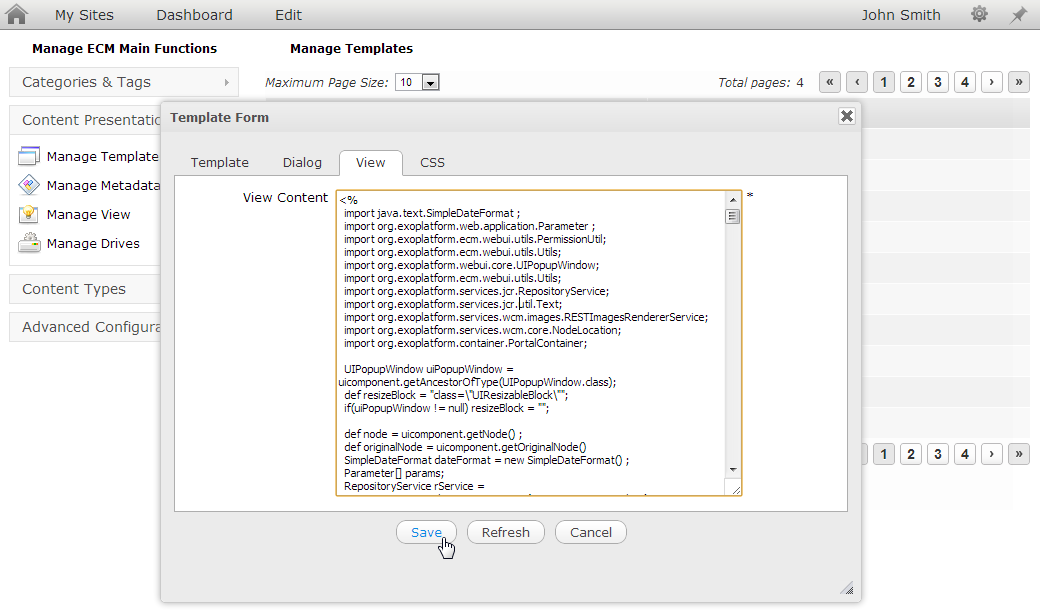Click inside the View Content code editor
Image resolution: width=1040 pixels, height=616 pixels.
click(x=530, y=340)
